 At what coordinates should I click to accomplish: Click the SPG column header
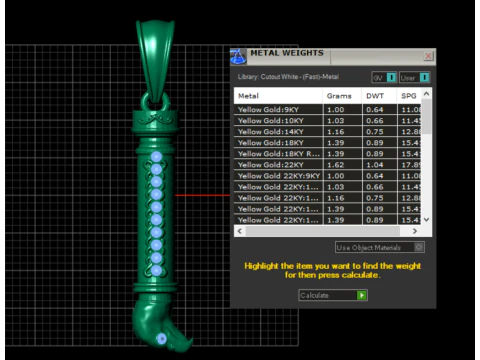coord(409,96)
